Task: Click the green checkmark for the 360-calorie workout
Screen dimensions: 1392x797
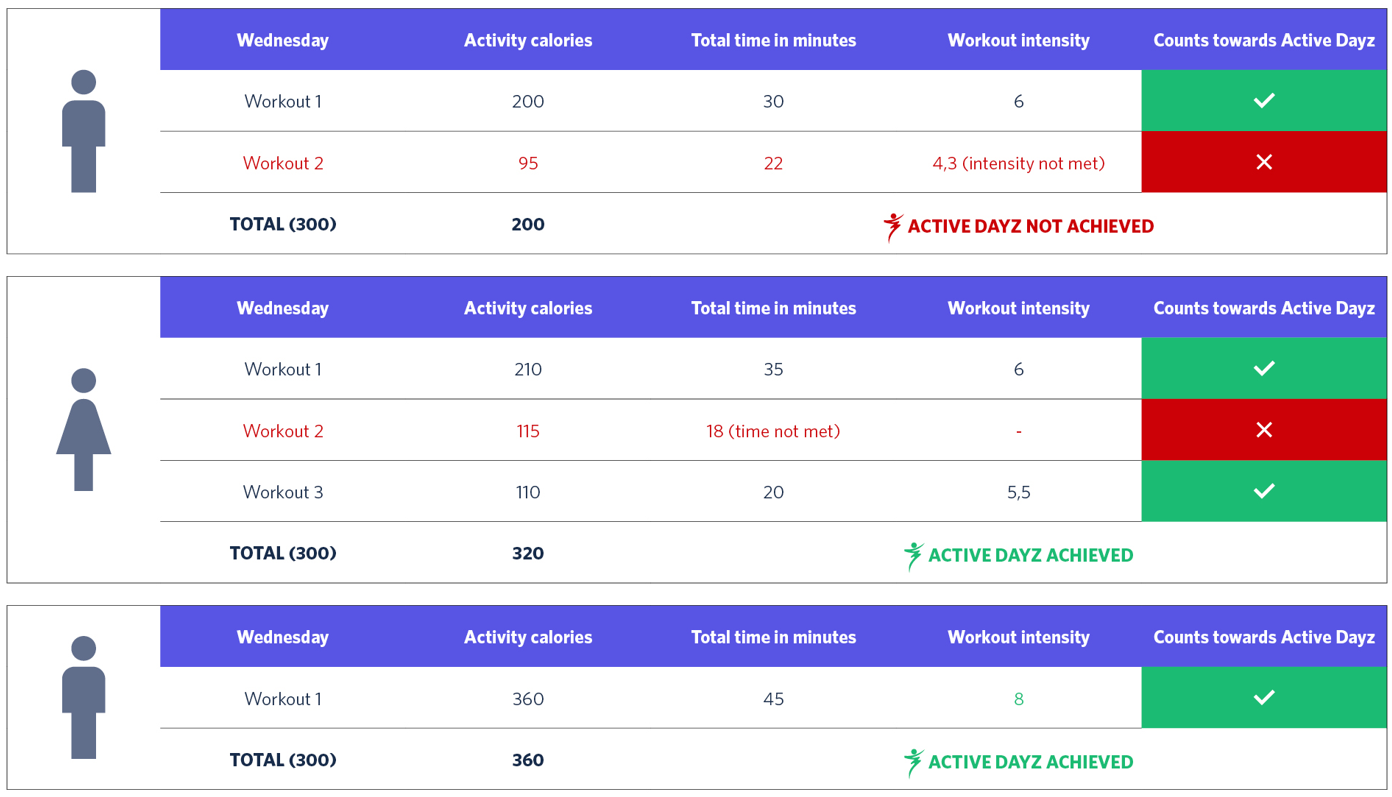Action: [1264, 697]
